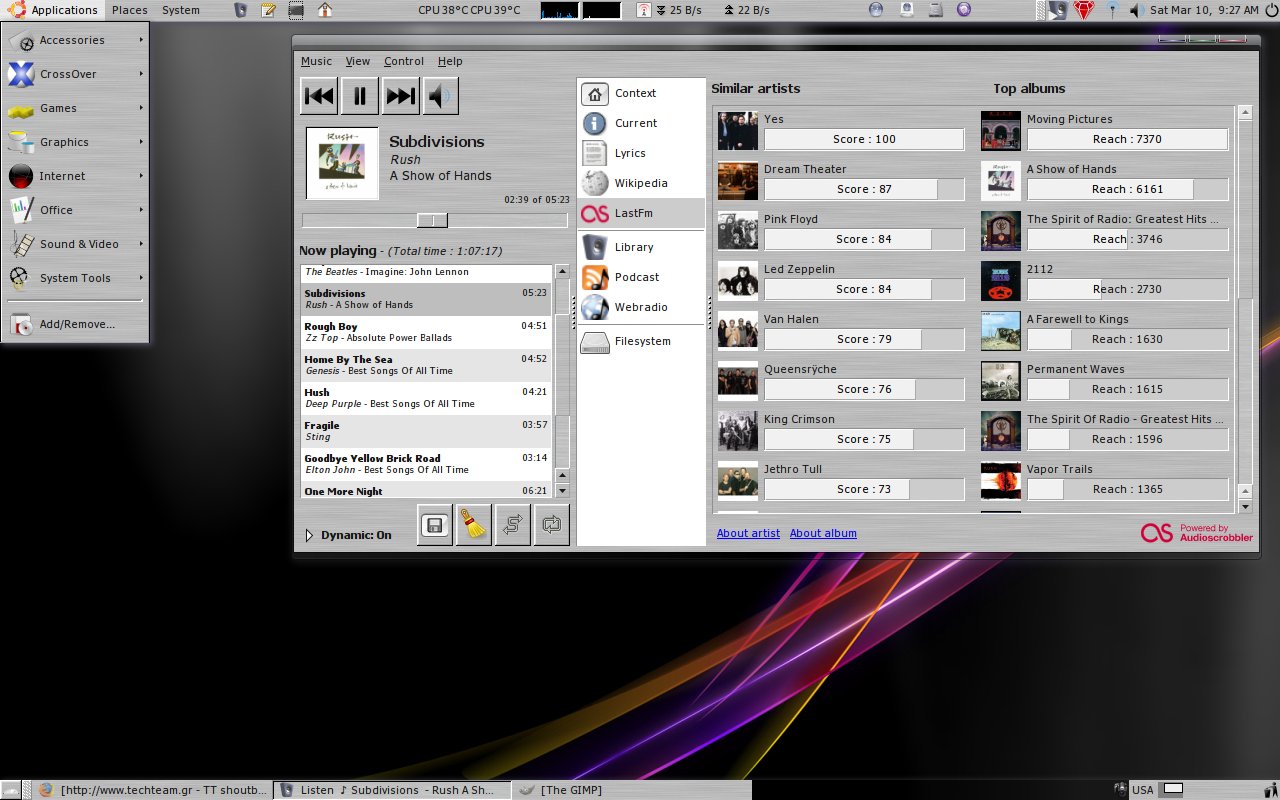The width and height of the screenshot is (1280, 800).
Task: Click the Powered by Audioscrobbler logo
Action: (1196, 533)
